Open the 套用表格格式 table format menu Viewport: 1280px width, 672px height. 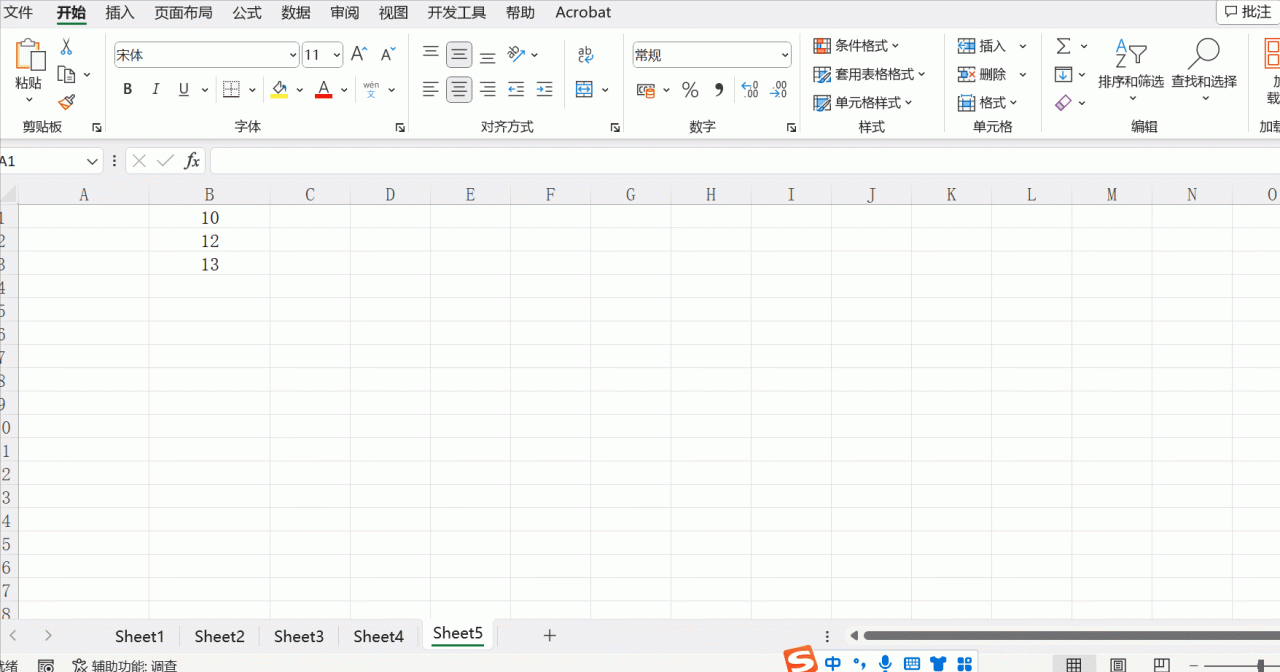pyautogui.click(x=869, y=74)
